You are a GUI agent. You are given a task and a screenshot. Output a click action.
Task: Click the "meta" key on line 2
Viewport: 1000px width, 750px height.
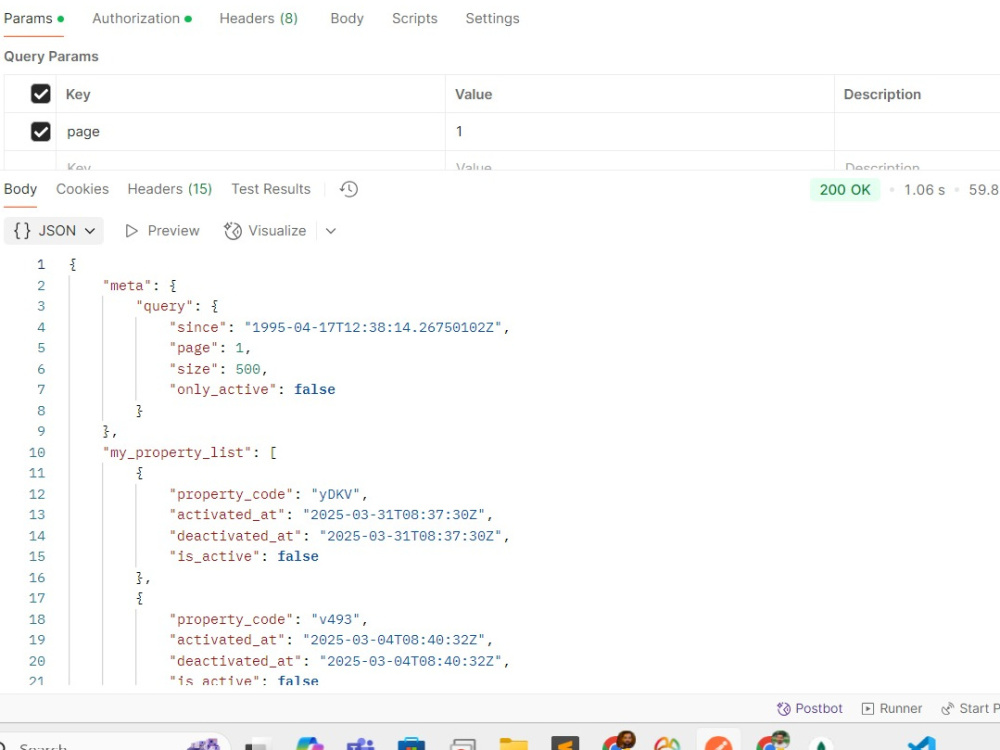pos(127,286)
